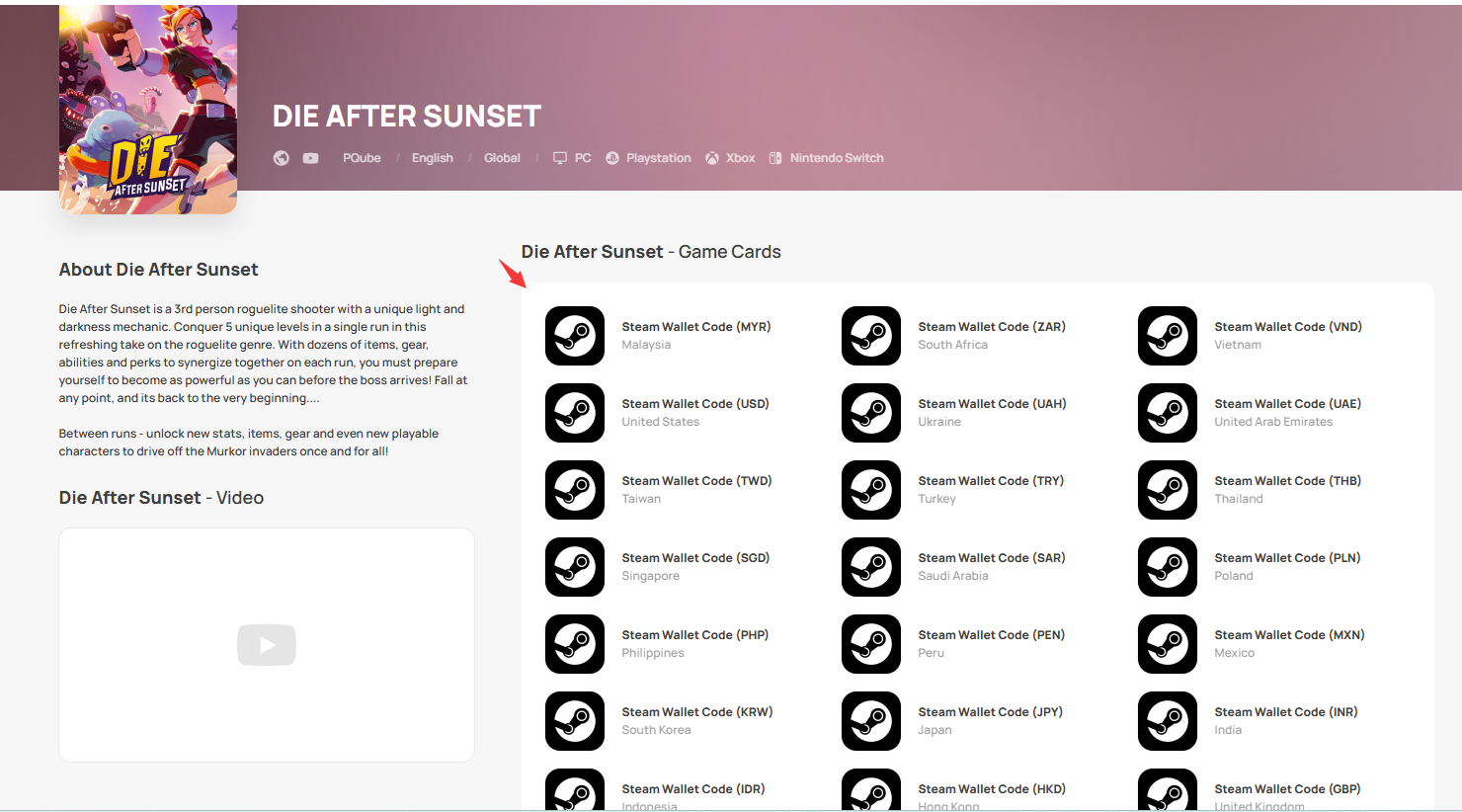Click the Thailand country label
Viewport: 1462px width, 812px height.
[1239, 499]
